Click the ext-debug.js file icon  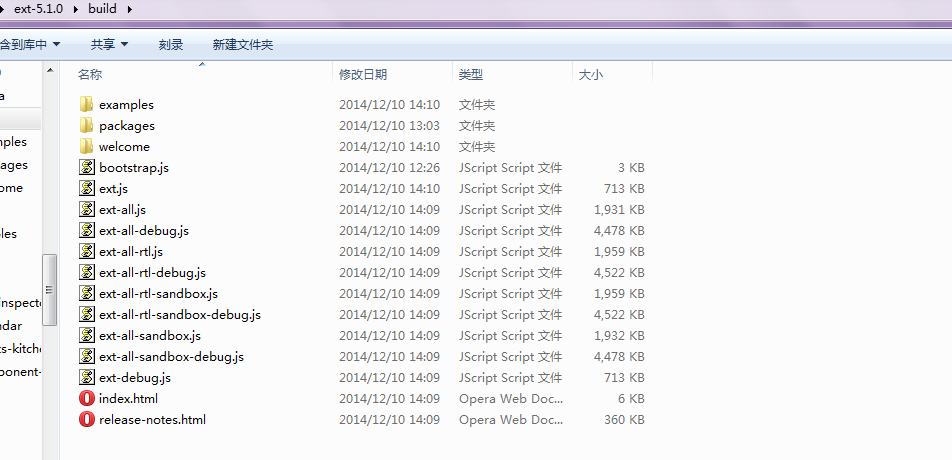point(87,377)
